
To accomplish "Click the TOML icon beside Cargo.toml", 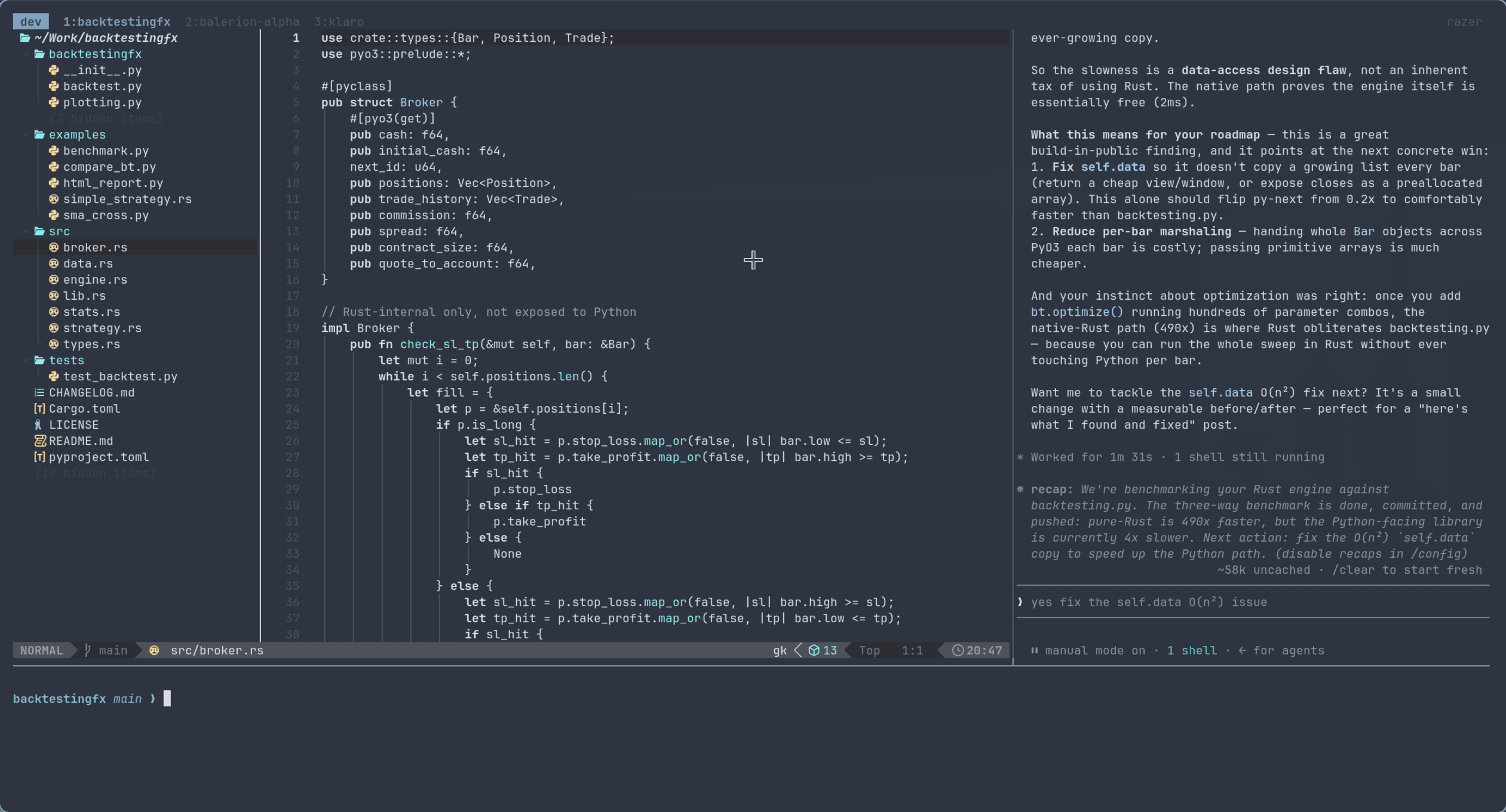I will (x=39, y=408).
